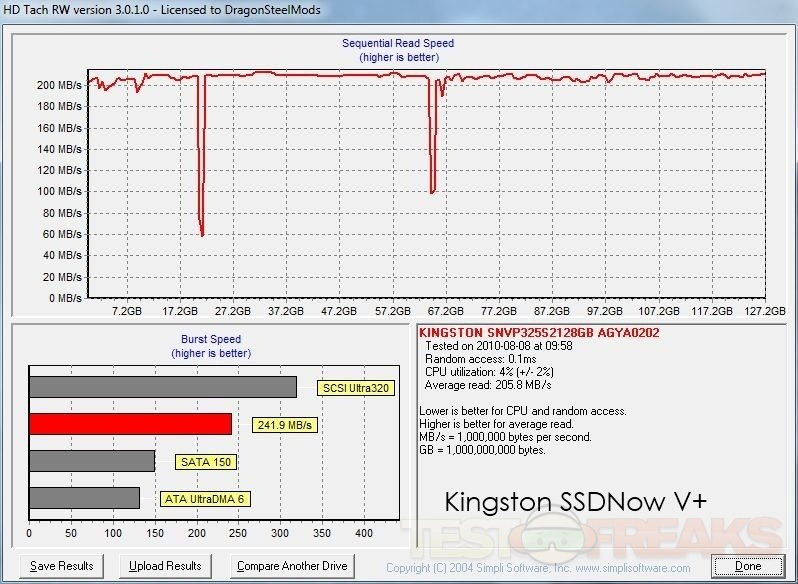Click the read graph dip near 67.2GB

[433, 190]
